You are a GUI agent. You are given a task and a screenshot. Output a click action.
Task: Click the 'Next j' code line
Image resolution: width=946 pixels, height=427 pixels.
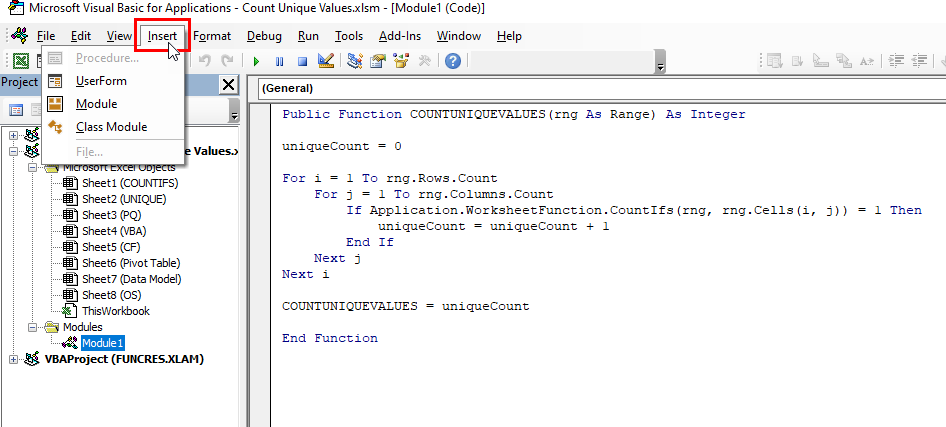[337, 258]
